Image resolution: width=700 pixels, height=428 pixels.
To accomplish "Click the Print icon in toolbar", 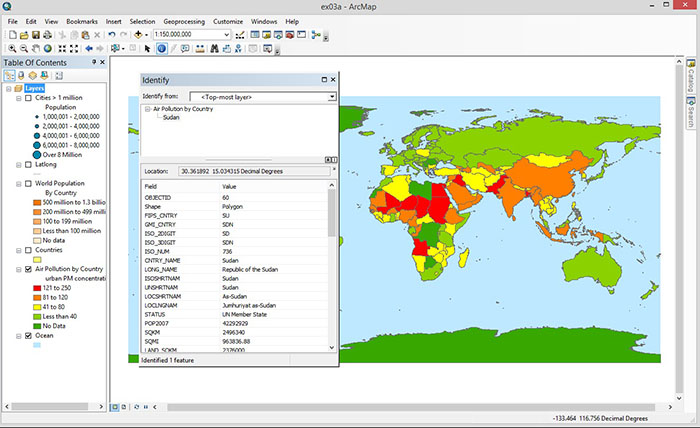I will coord(47,35).
